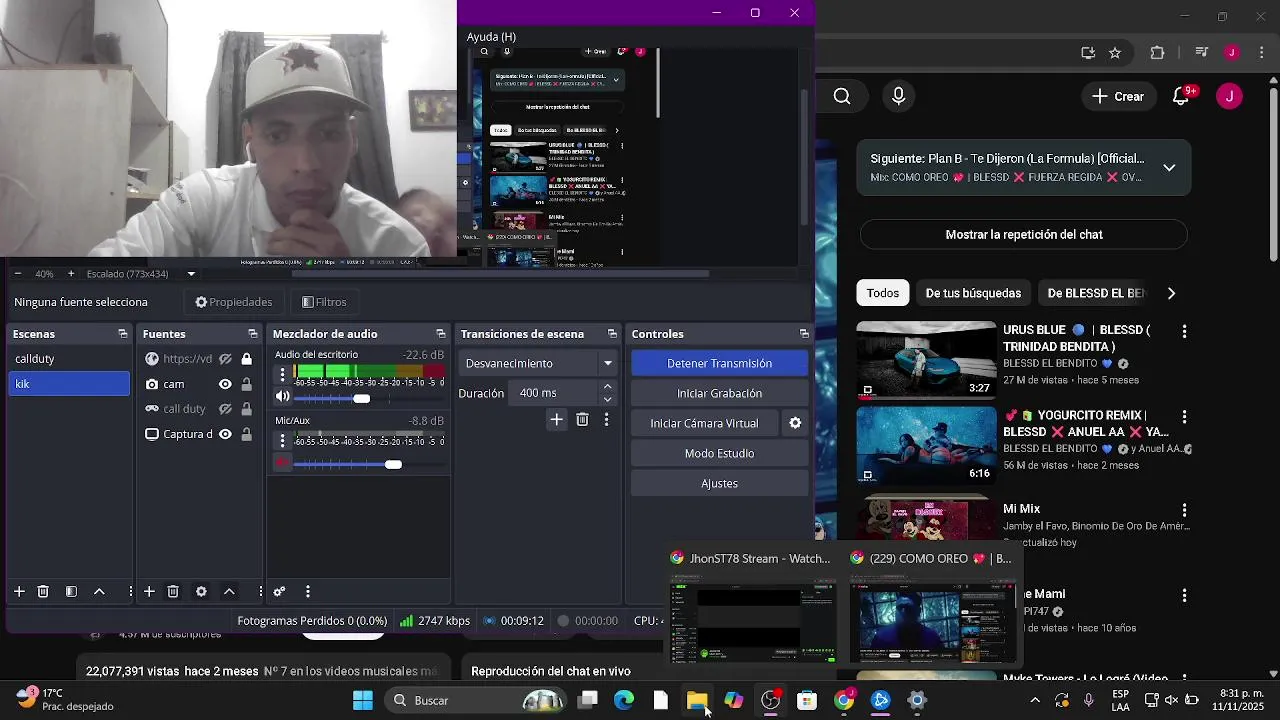Screen dimensions: 1280x720
Task: Open OBS Studio from the taskbar
Action: click(771, 700)
